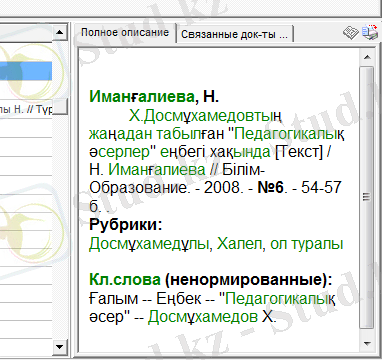The image size is (382, 360).
Task: Click the Кл.слова keyword heading link
Action: click(125, 280)
